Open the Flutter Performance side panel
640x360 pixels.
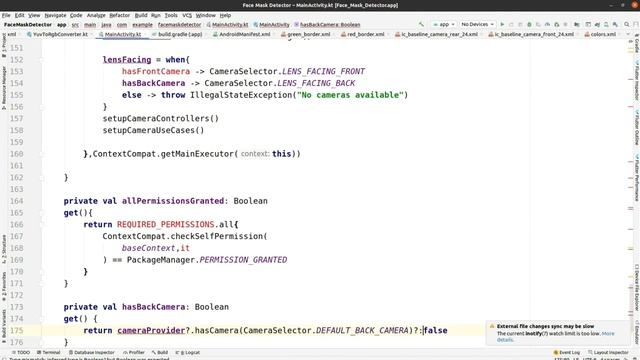[x=636, y=177]
